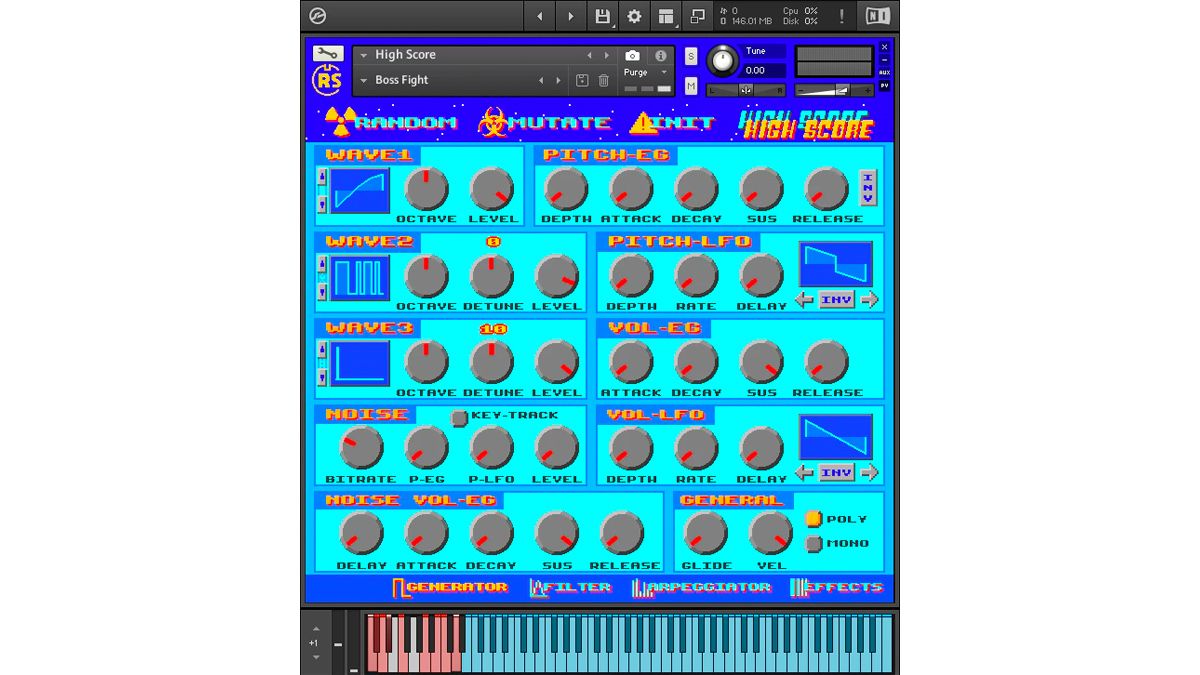
Task: Toggle the PV button in instrument header
Action: coord(884,86)
